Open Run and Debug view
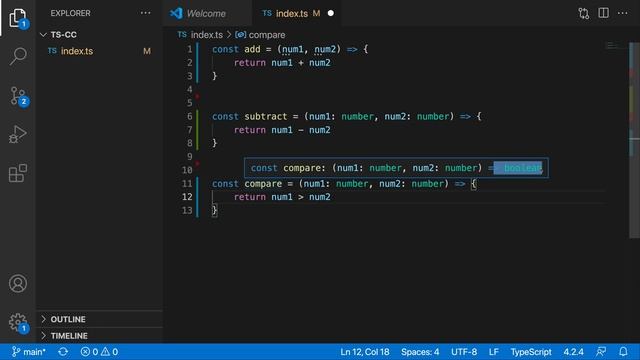The height and width of the screenshot is (360, 640). pyautogui.click(x=18, y=134)
